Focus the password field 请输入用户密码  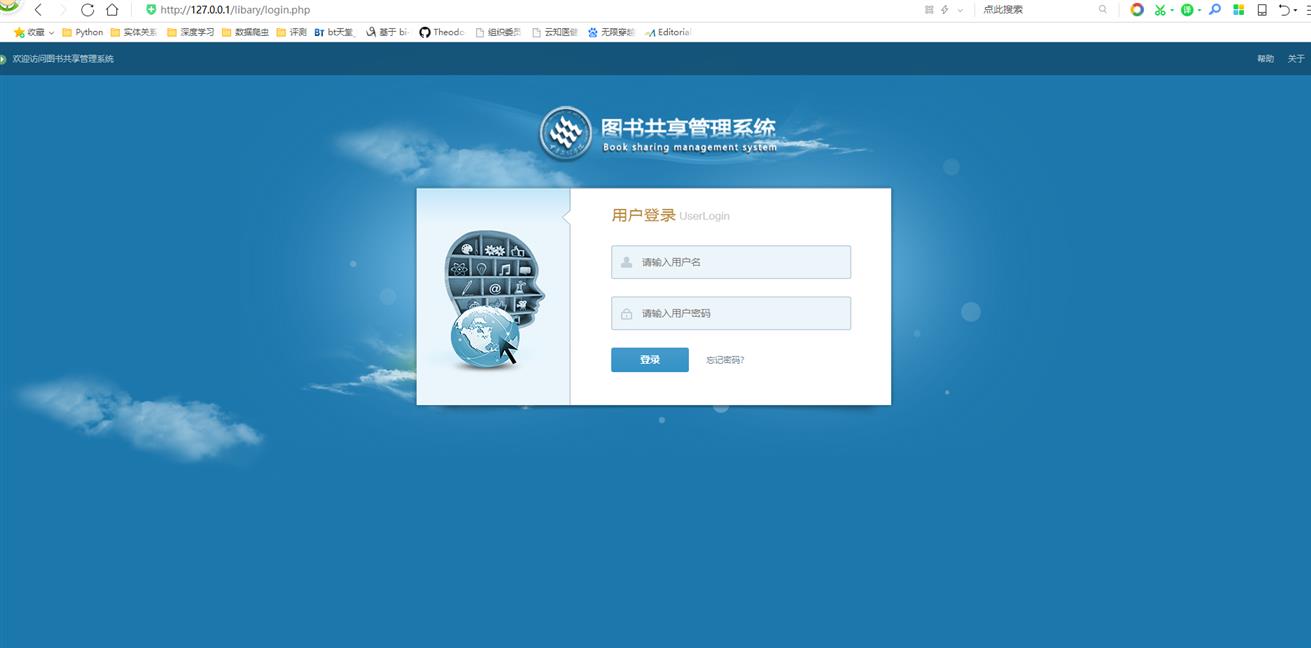click(731, 313)
